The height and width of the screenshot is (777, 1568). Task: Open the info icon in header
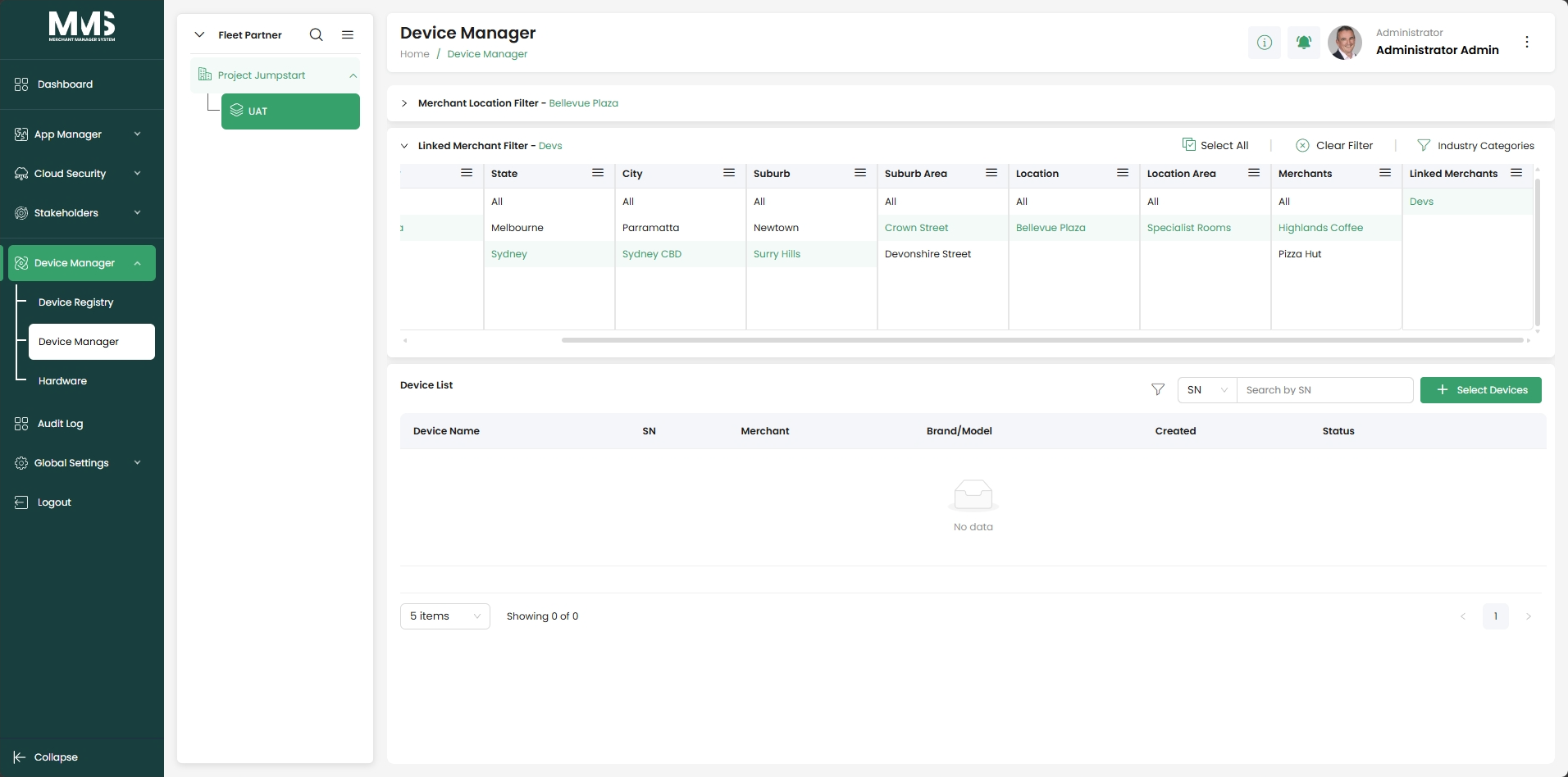coord(1265,42)
